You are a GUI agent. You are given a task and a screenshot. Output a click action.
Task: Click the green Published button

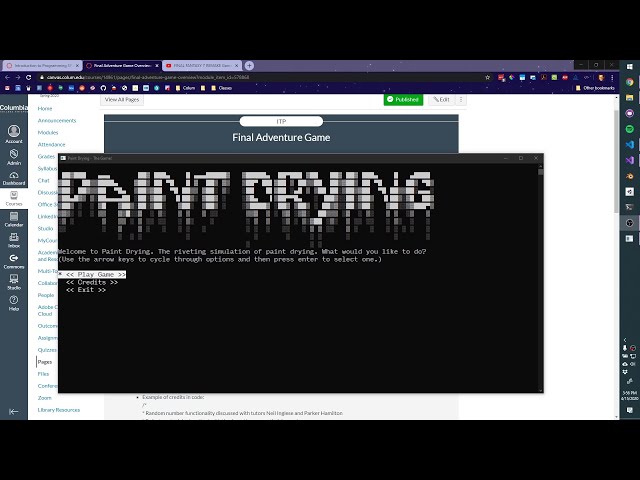coord(403,100)
